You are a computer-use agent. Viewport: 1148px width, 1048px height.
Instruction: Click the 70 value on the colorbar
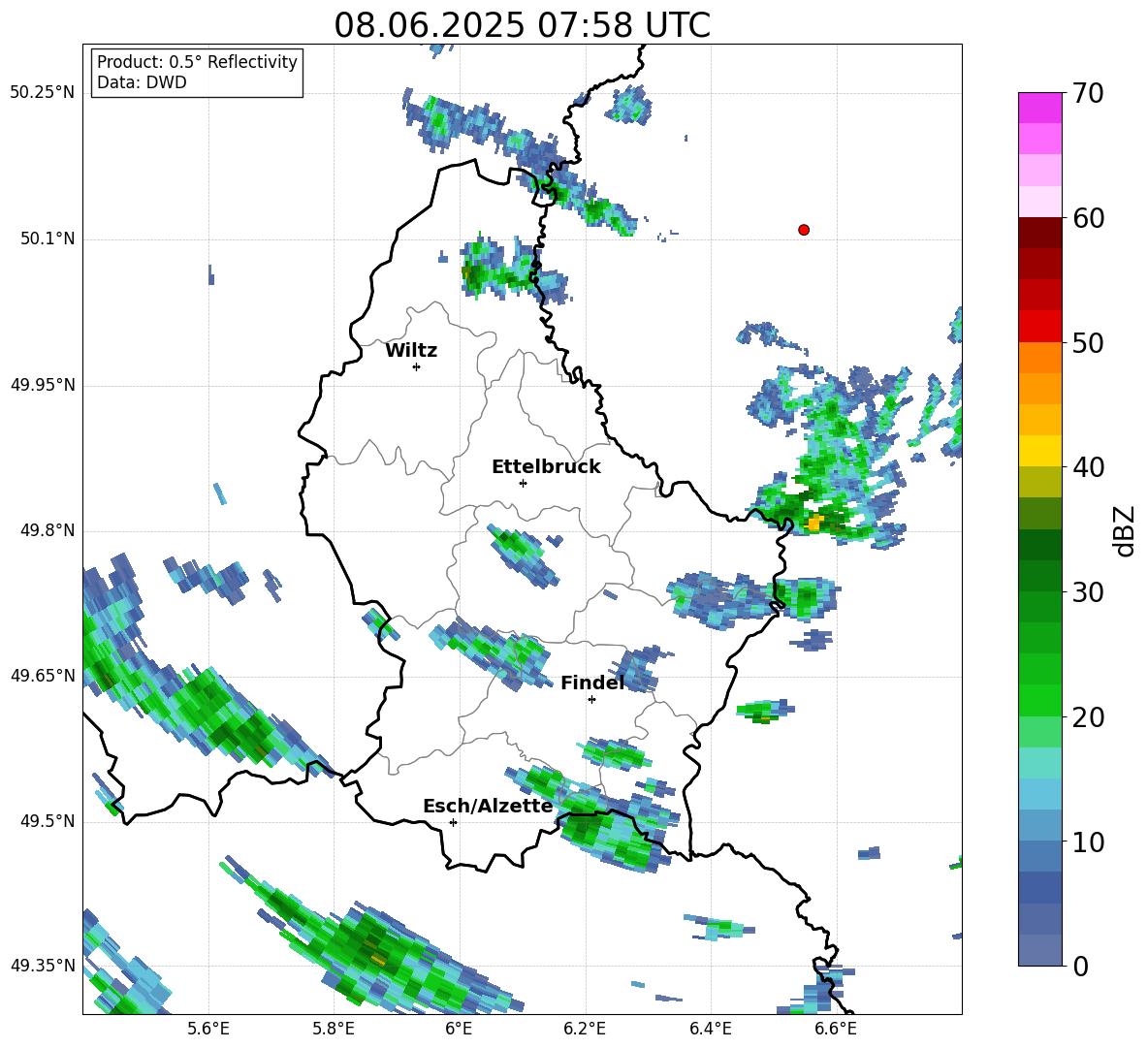(x=1088, y=93)
